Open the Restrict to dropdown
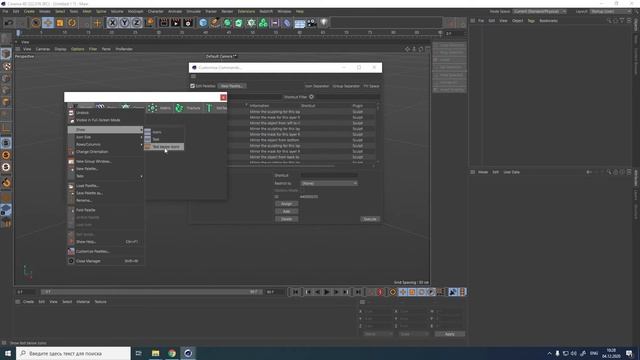Viewport: 640px width, 360px height. 329,183
